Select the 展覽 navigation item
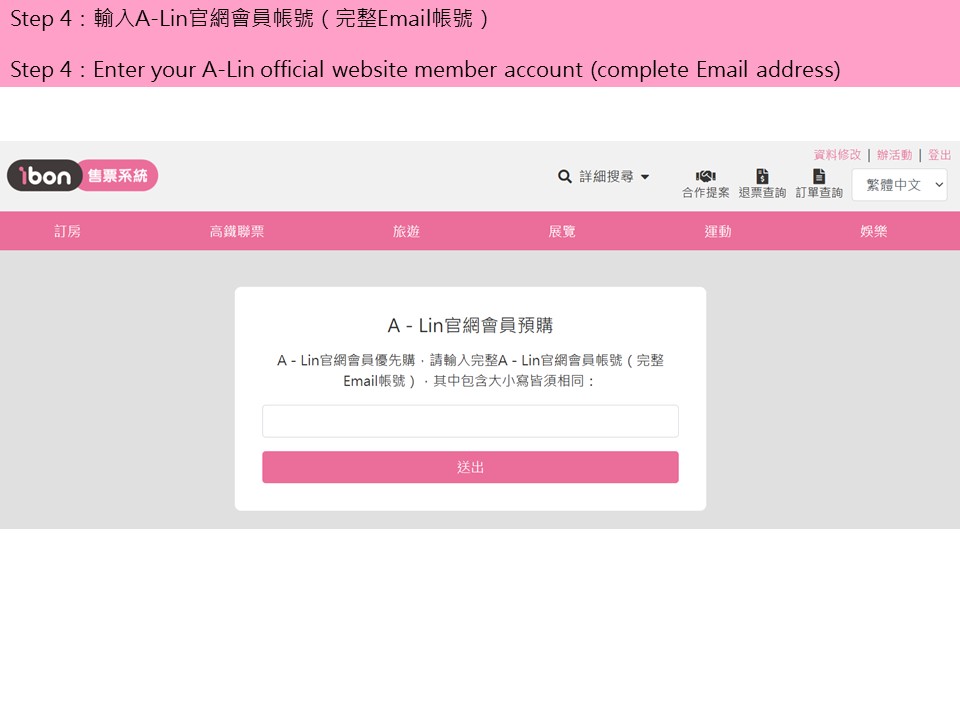Screen dimensions: 960x720 [562, 231]
